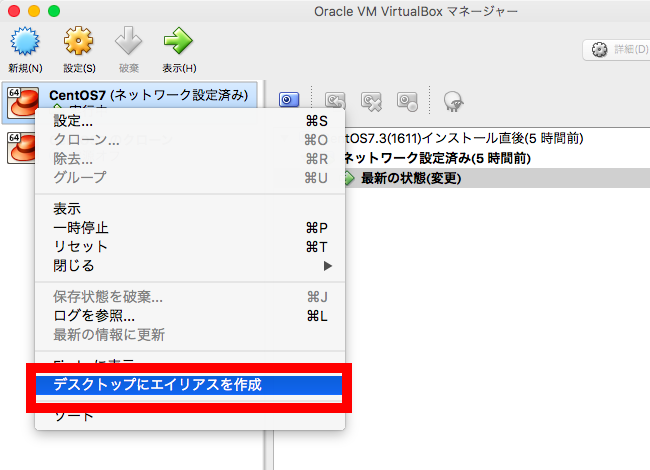Expand the 閉じる submenu arrow

click(328, 266)
